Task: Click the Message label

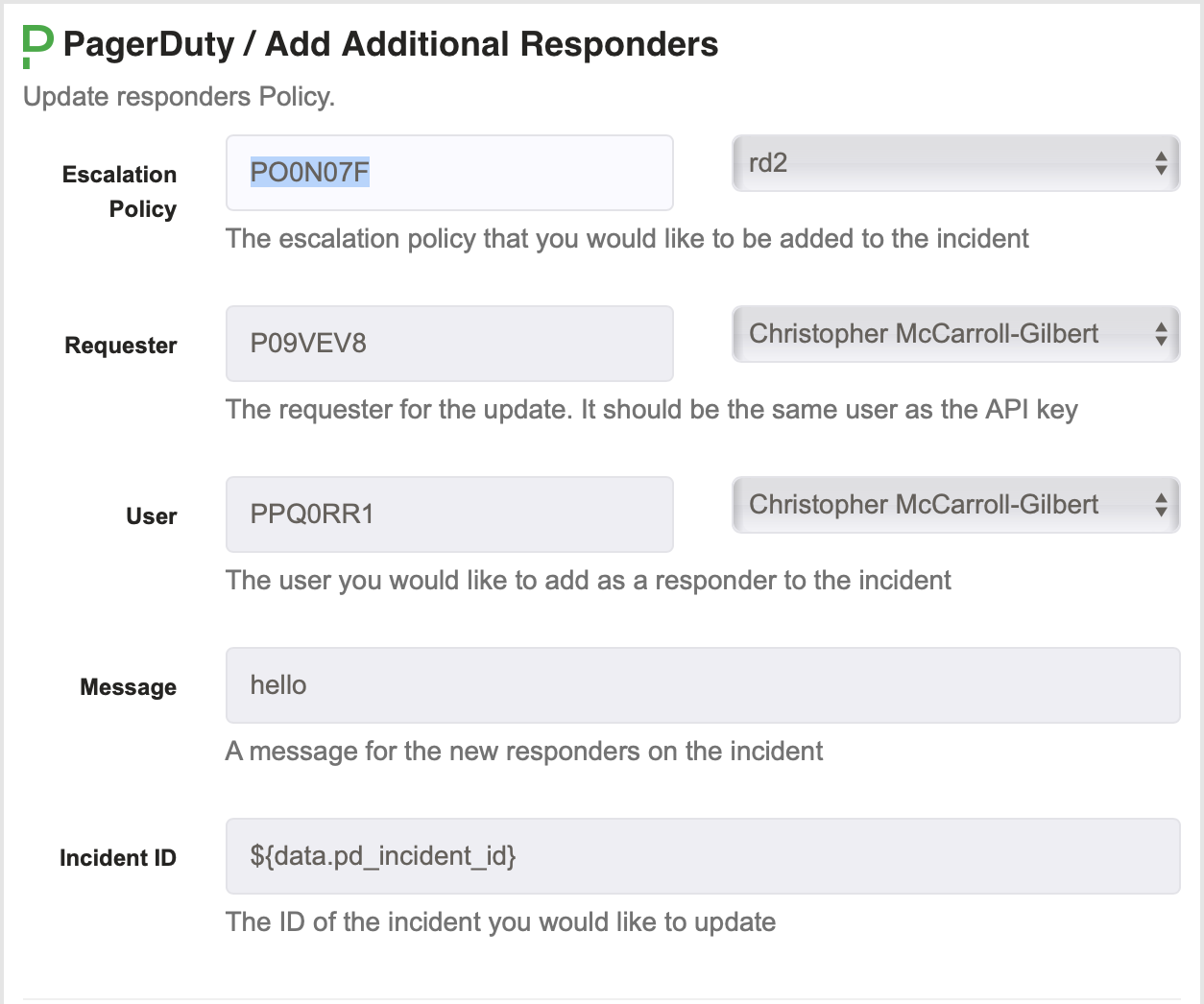Action: pos(129,687)
